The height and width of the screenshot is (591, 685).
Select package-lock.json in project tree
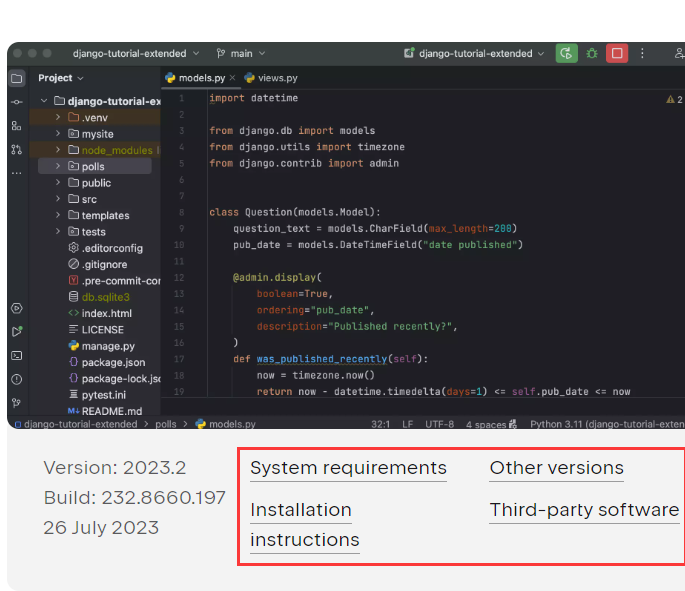pyautogui.click(x=114, y=379)
